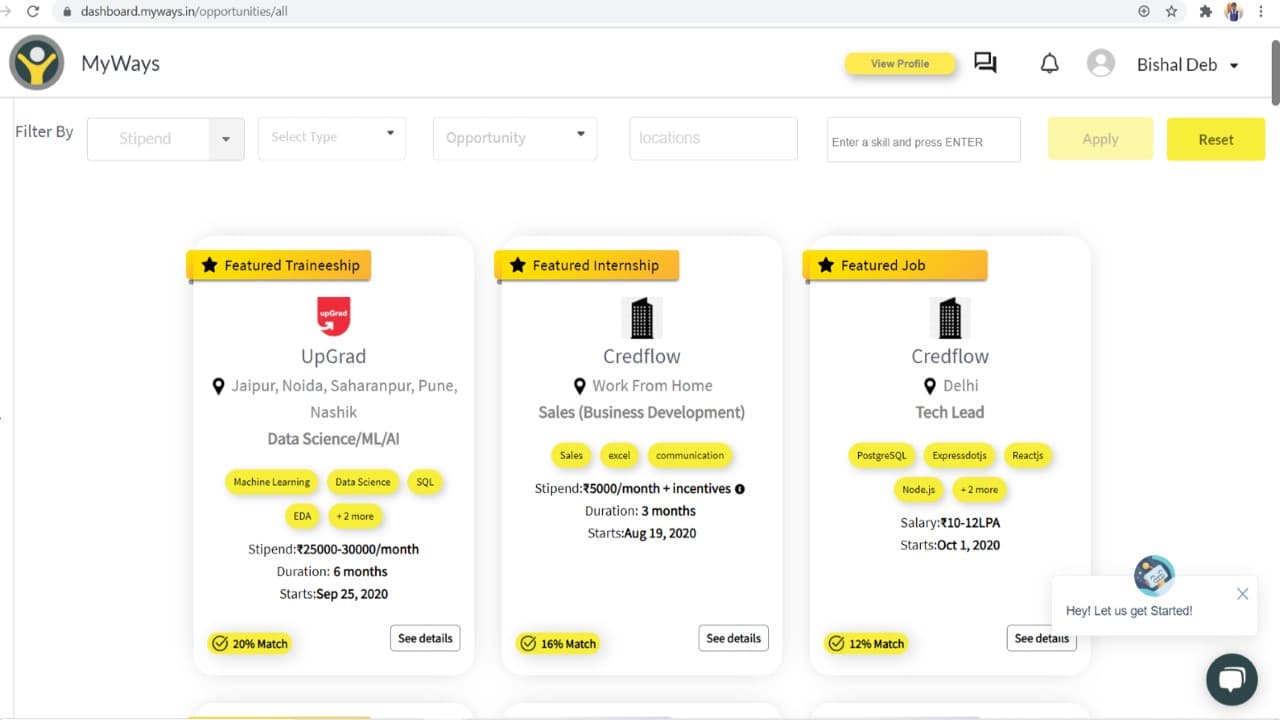Image resolution: width=1280 pixels, height=720 pixels.
Task: Click the View Profile button
Action: [900, 64]
